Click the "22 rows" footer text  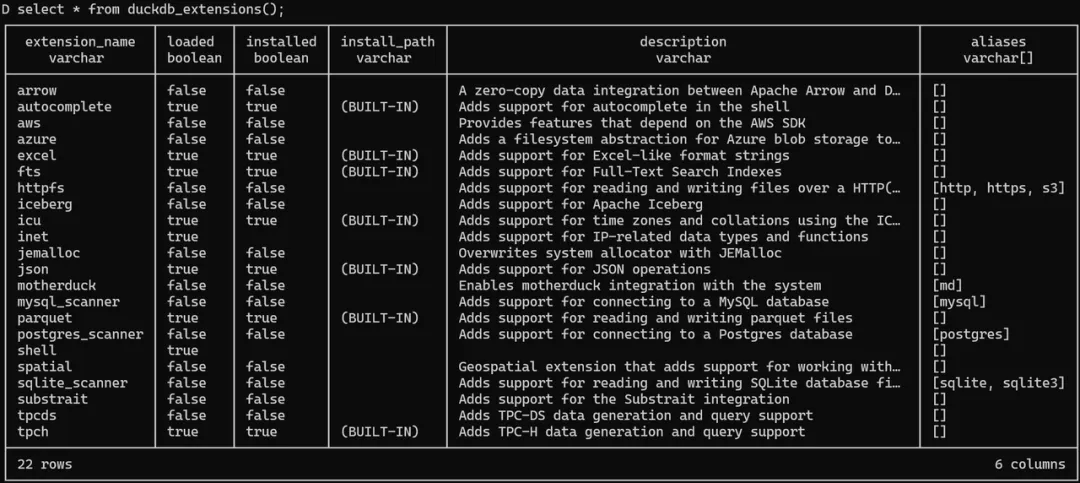tap(44, 464)
